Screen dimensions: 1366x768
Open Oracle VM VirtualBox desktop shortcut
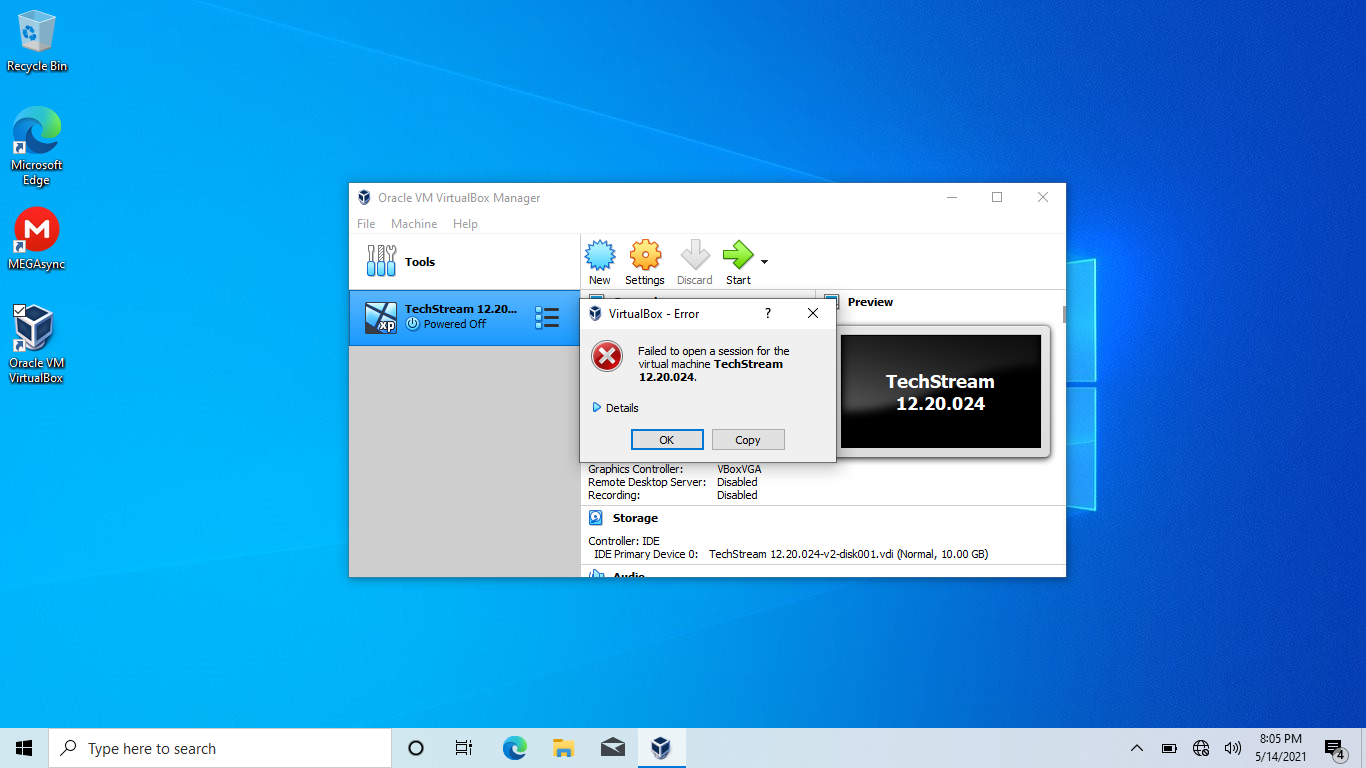pos(37,345)
